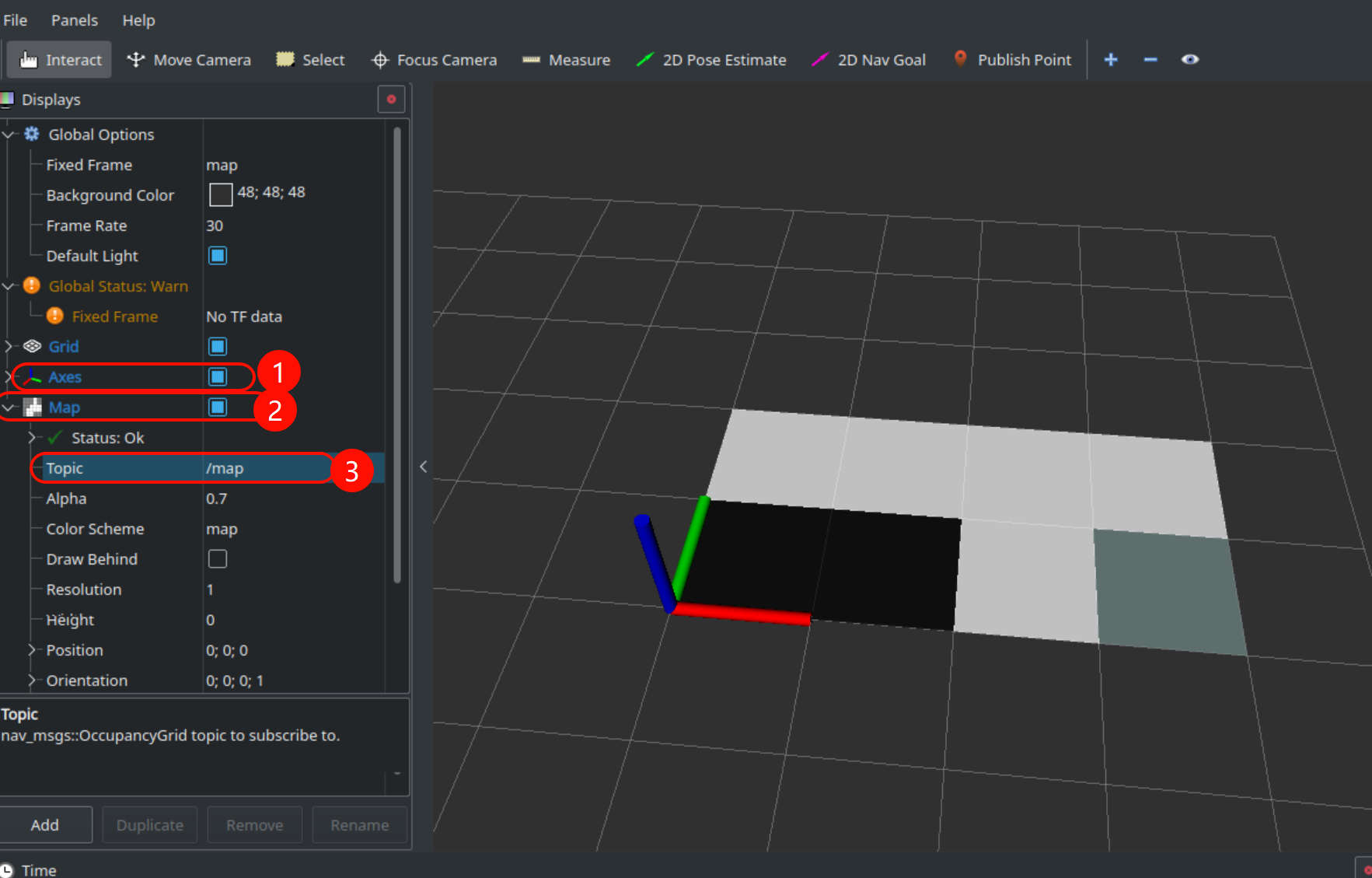Click the Add button
This screenshot has width=1372, height=878.
tap(45, 825)
